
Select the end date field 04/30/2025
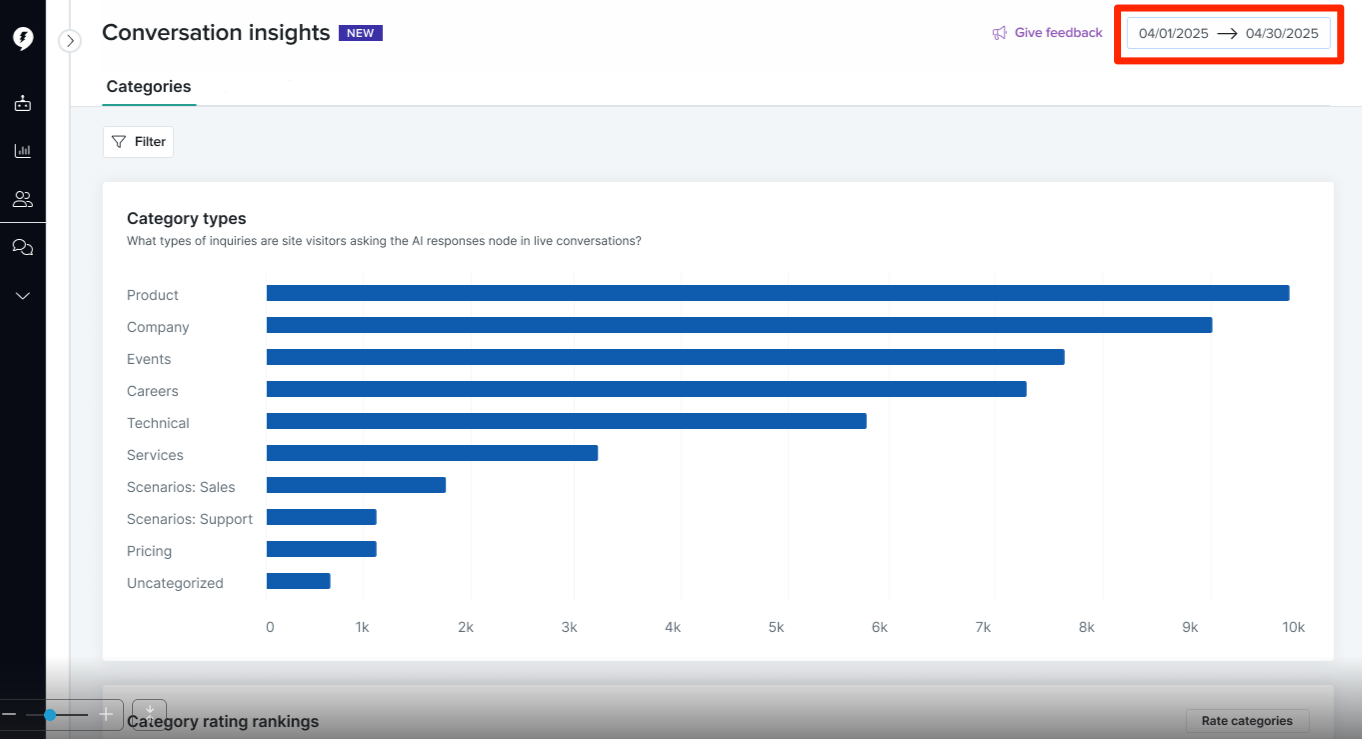tap(1282, 33)
